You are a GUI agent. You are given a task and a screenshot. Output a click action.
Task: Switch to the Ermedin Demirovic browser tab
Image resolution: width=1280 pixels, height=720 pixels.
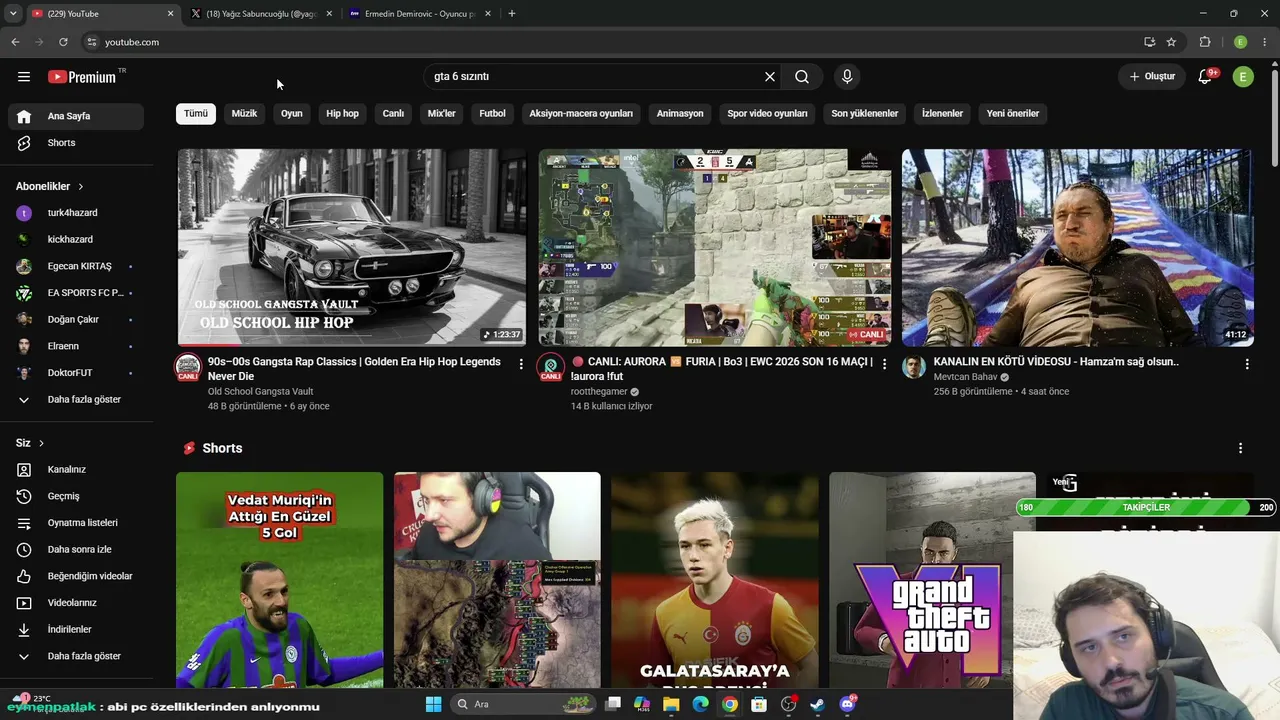tap(420, 14)
